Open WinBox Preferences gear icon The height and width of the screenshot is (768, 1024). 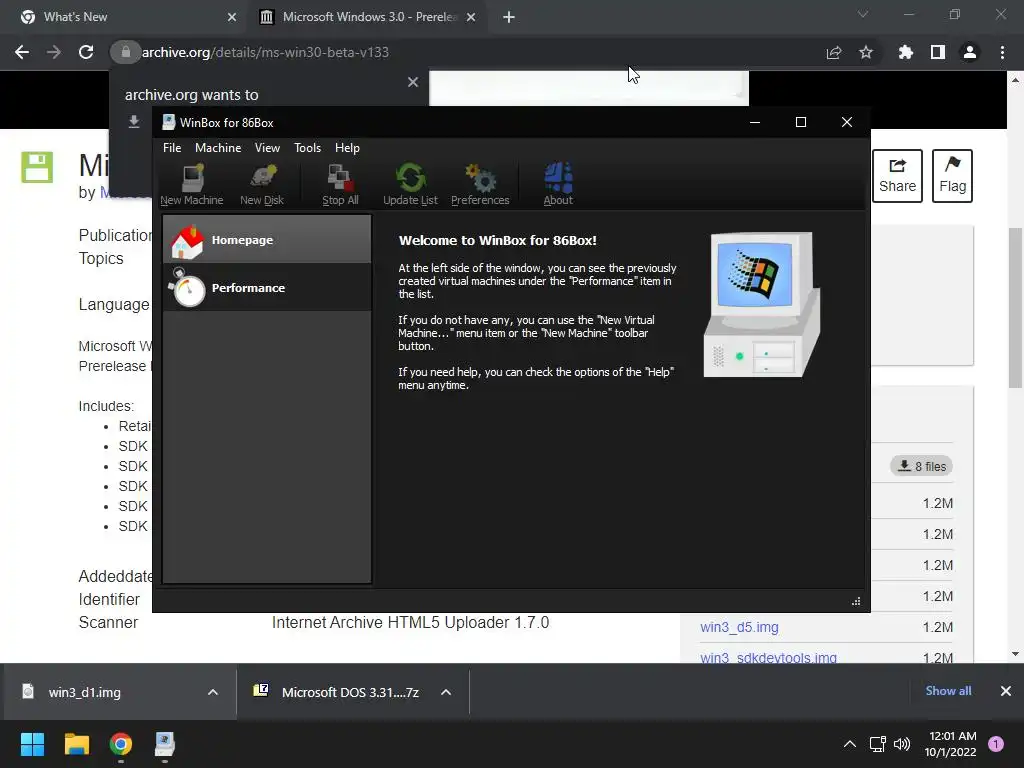[x=480, y=185]
